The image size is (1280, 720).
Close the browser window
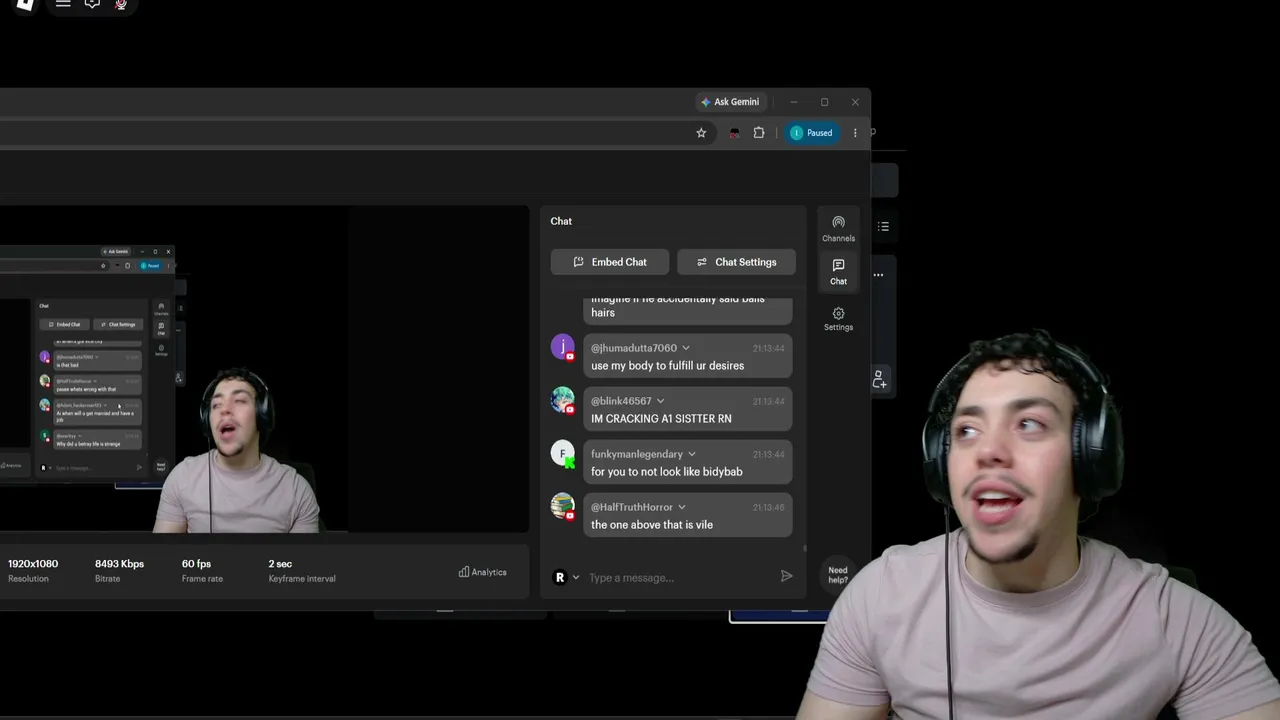(x=855, y=102)
